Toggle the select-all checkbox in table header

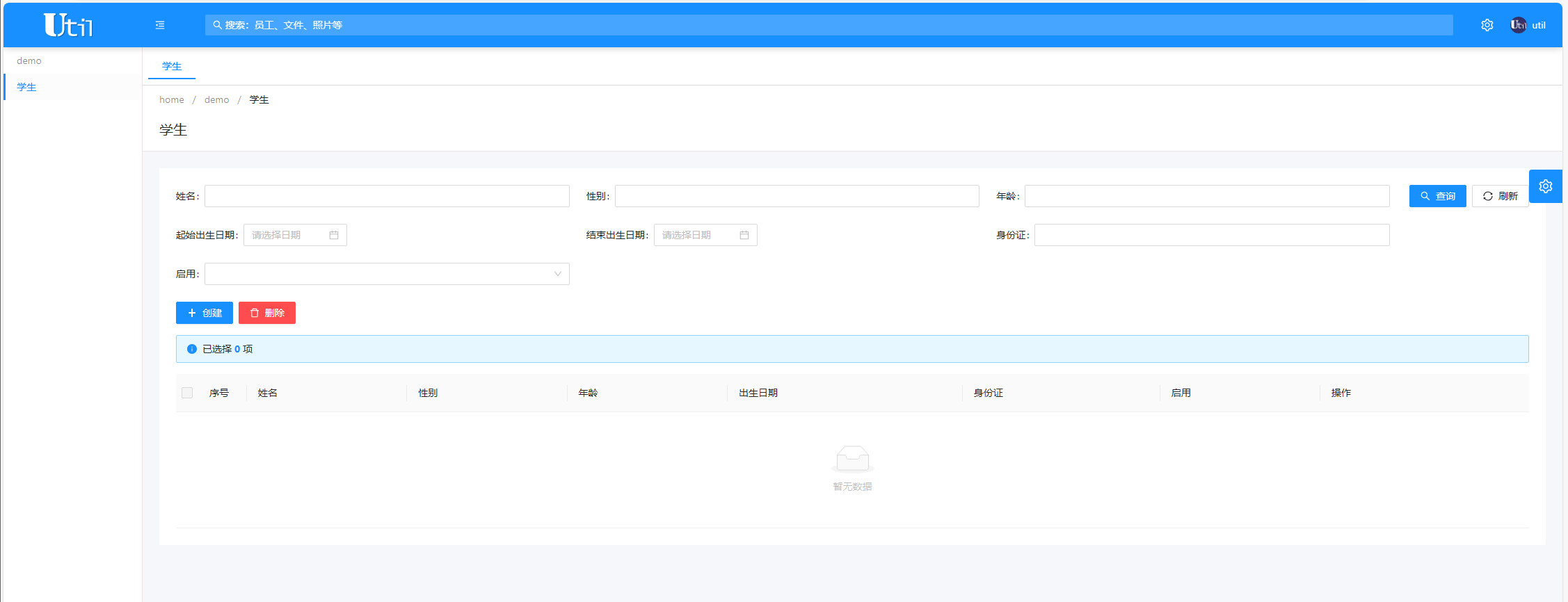[187, 393]
